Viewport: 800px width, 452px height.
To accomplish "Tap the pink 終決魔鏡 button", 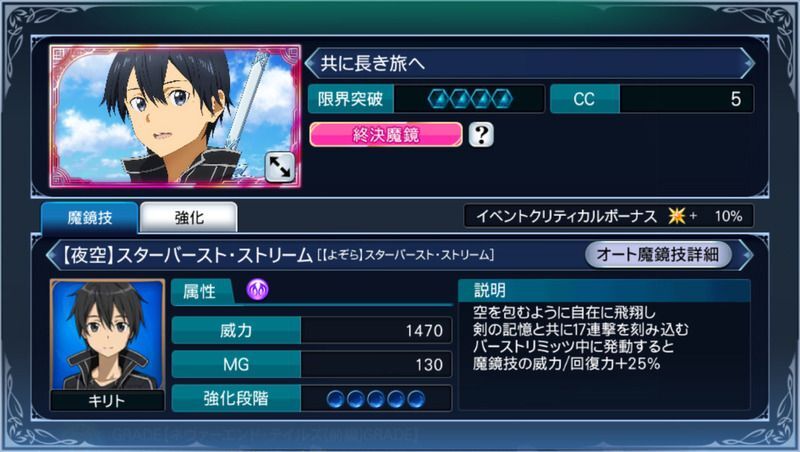I will click(386, 135).
